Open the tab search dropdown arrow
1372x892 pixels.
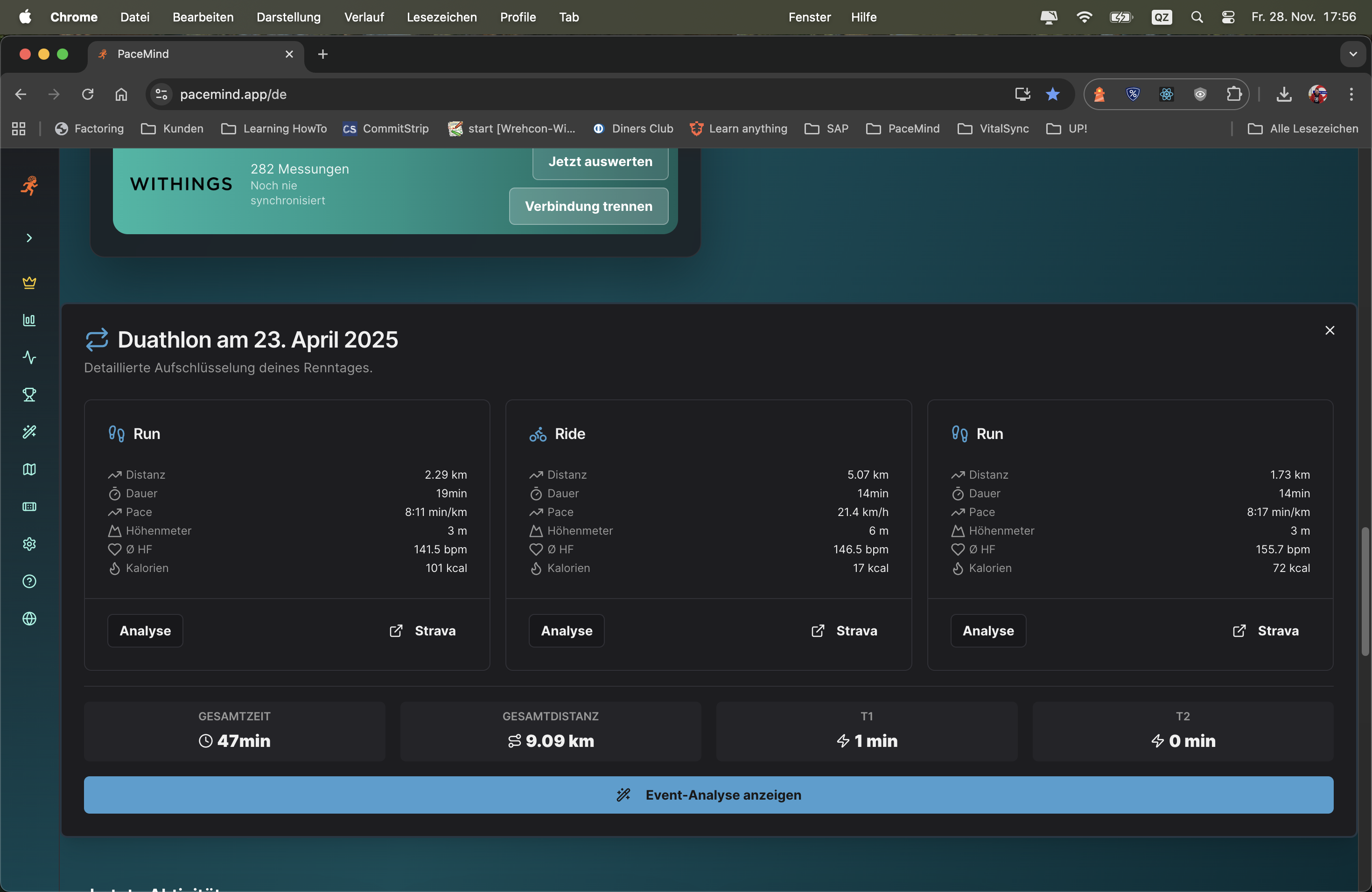click(1352, 54)
